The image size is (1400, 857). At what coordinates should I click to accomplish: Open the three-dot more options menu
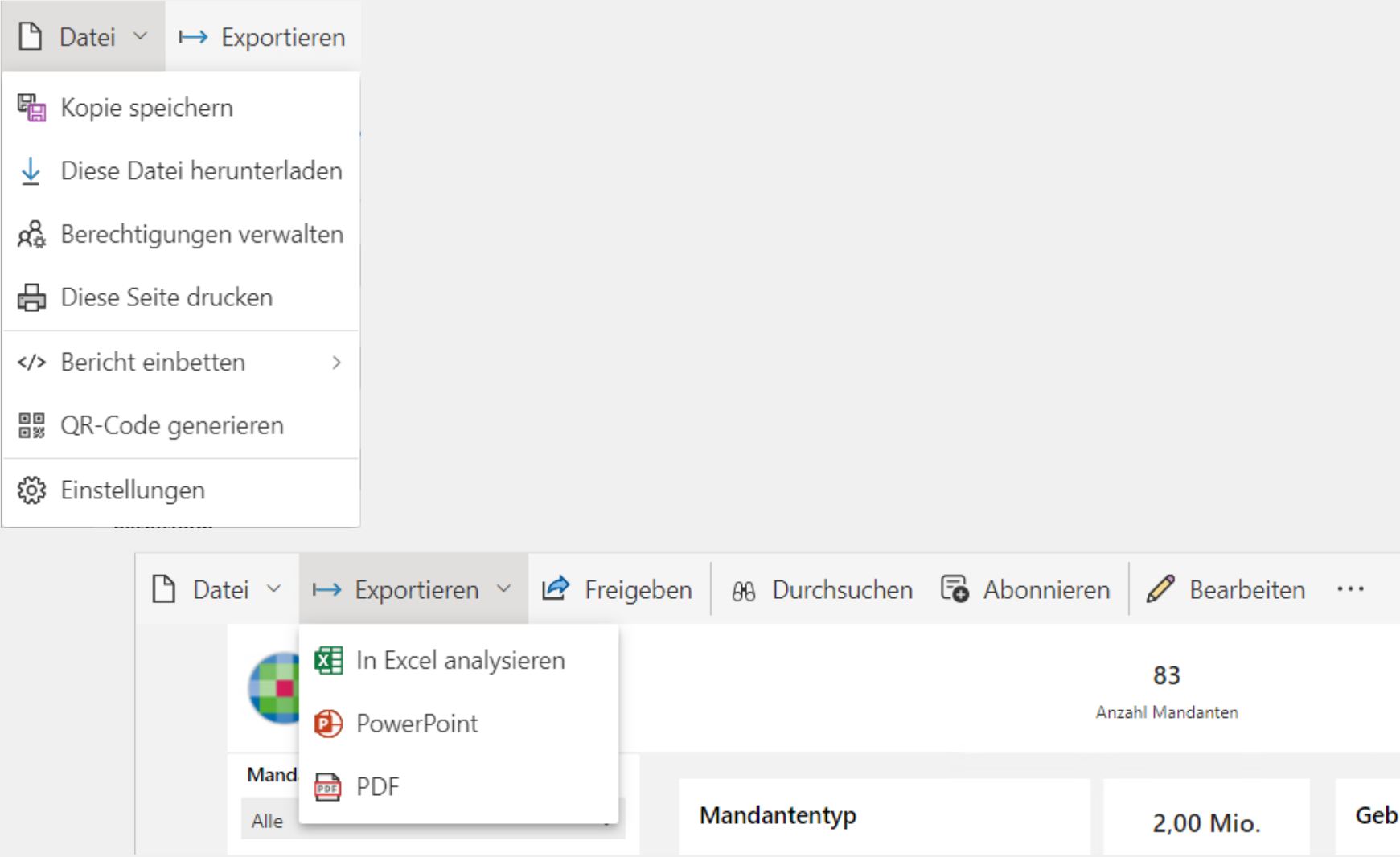[1350, 589]
